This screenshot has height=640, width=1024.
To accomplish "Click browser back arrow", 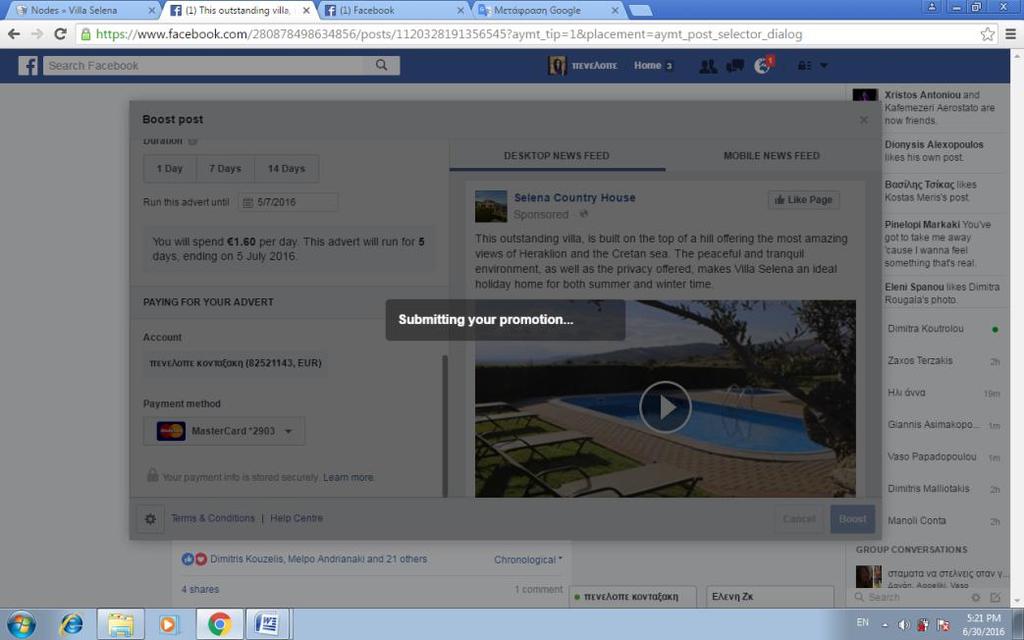I will (x=14, y=34).
